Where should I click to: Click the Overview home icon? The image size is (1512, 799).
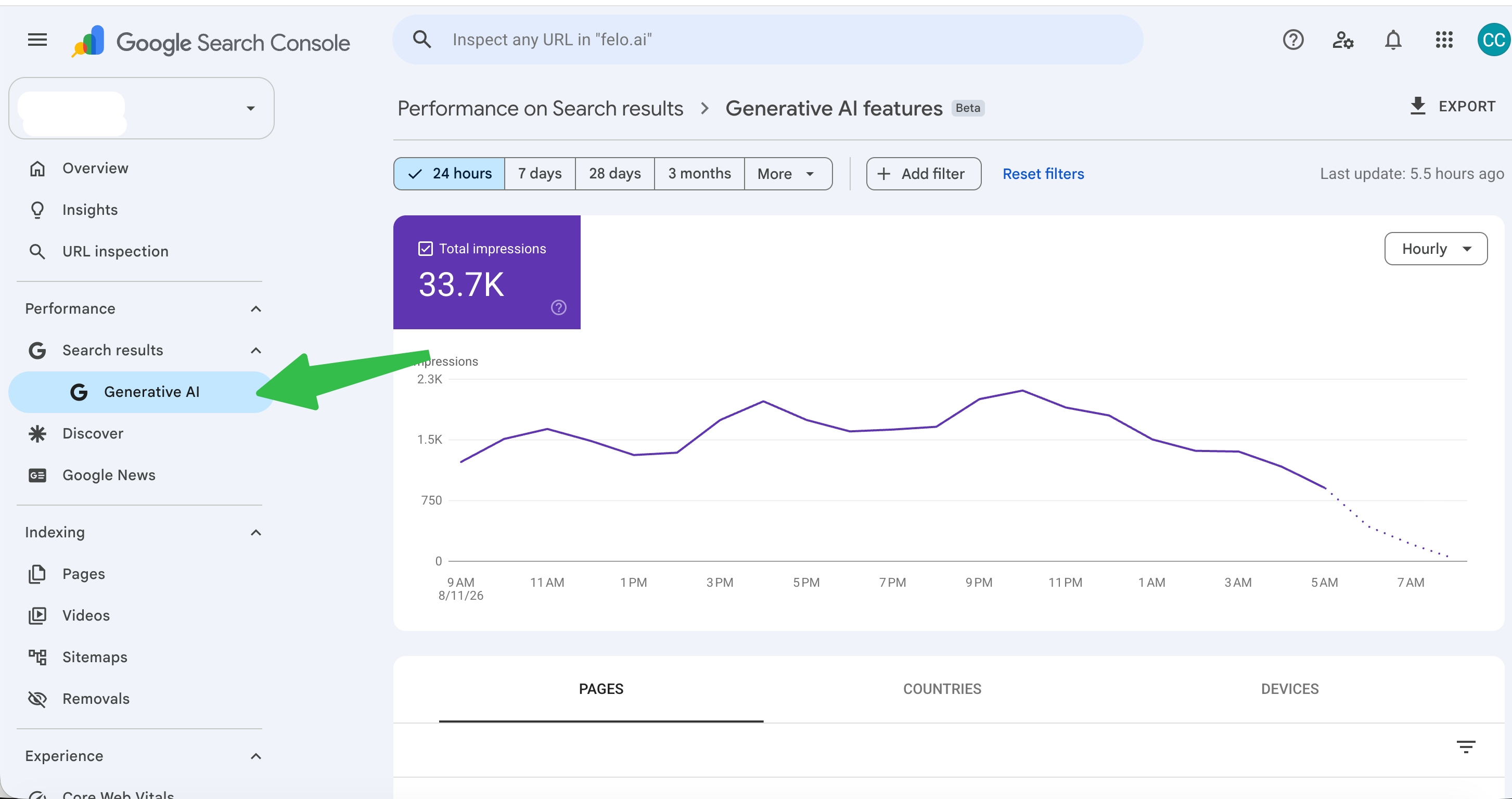click(37, 169)
